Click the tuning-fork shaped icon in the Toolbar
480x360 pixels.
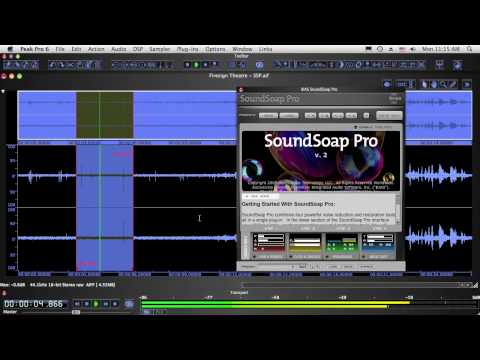click(440, 65)
